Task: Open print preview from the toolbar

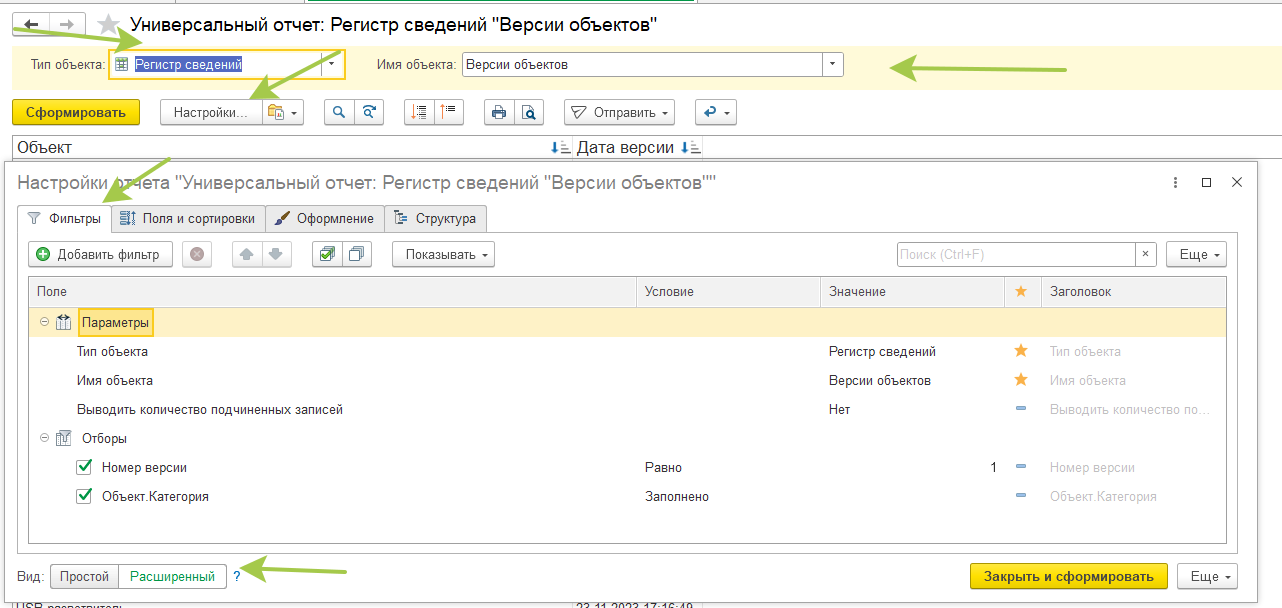Action: pyautogui.click(x=531, y=112)
